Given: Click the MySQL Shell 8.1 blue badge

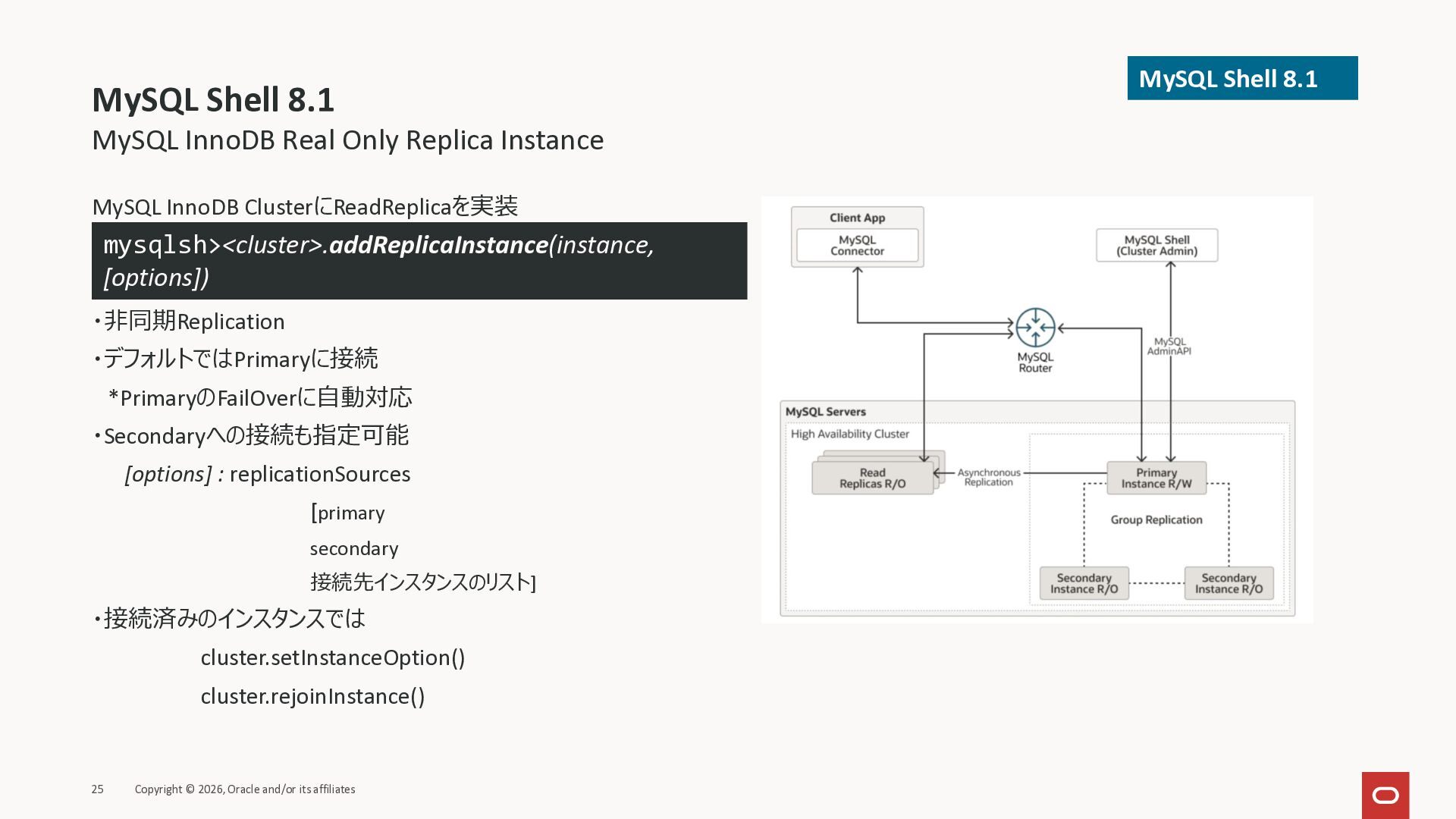Looking at the screenshot, I should 1241,78.
